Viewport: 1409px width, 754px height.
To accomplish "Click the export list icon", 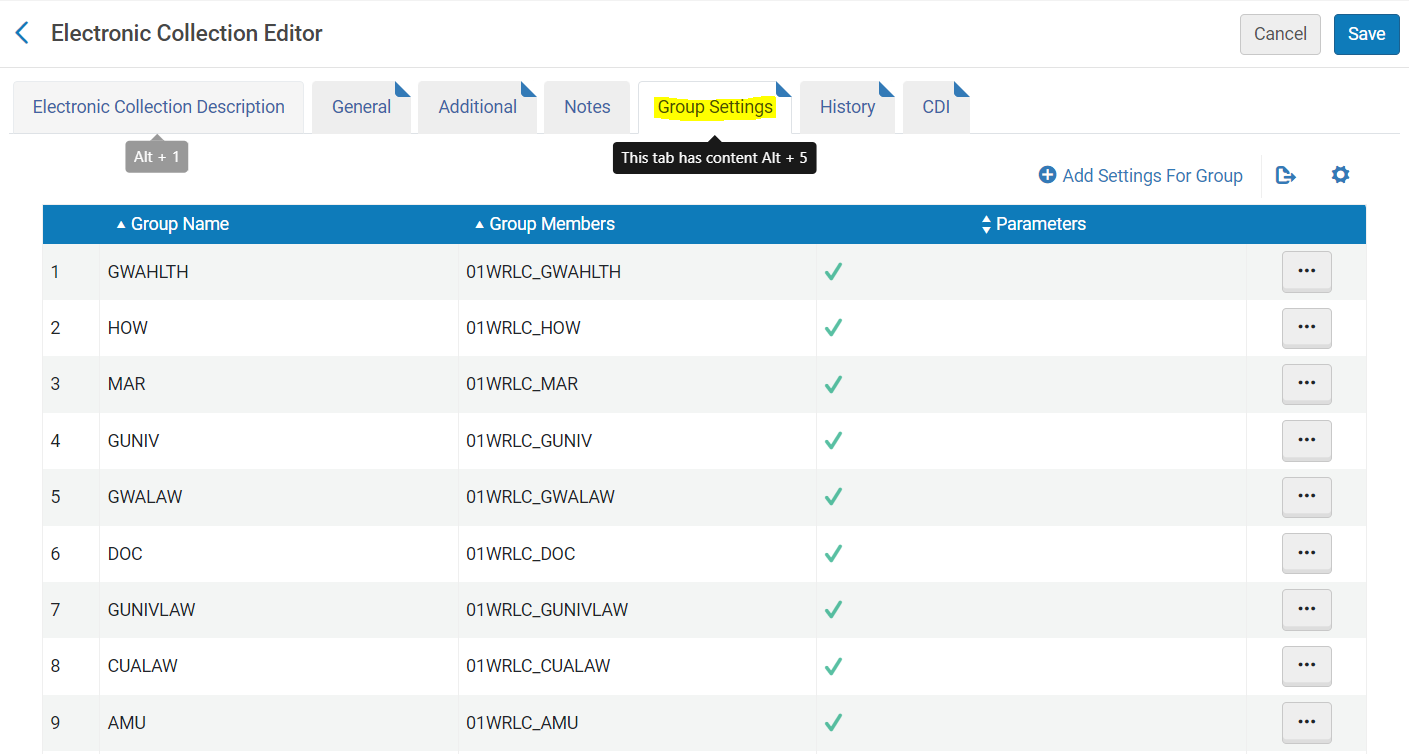I will point(1286,176).
